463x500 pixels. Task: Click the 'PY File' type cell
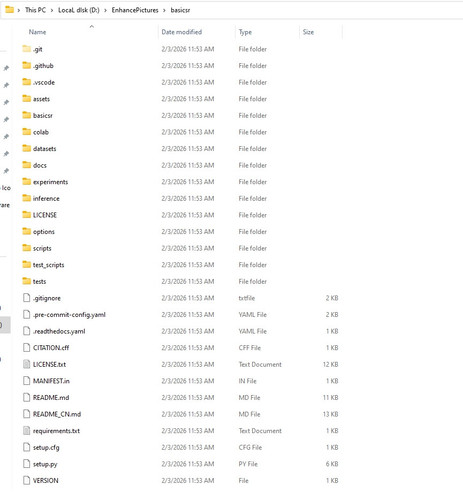pyautogui.click(x=248, y=464)
